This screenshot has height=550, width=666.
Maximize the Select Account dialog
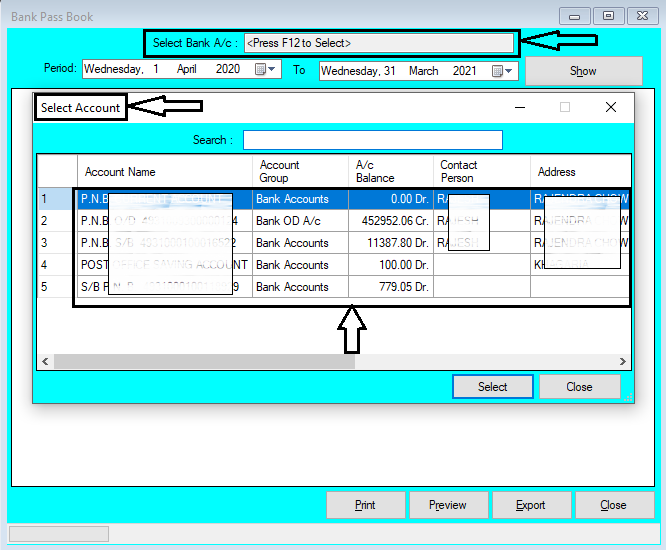click(x=565, y=107)
